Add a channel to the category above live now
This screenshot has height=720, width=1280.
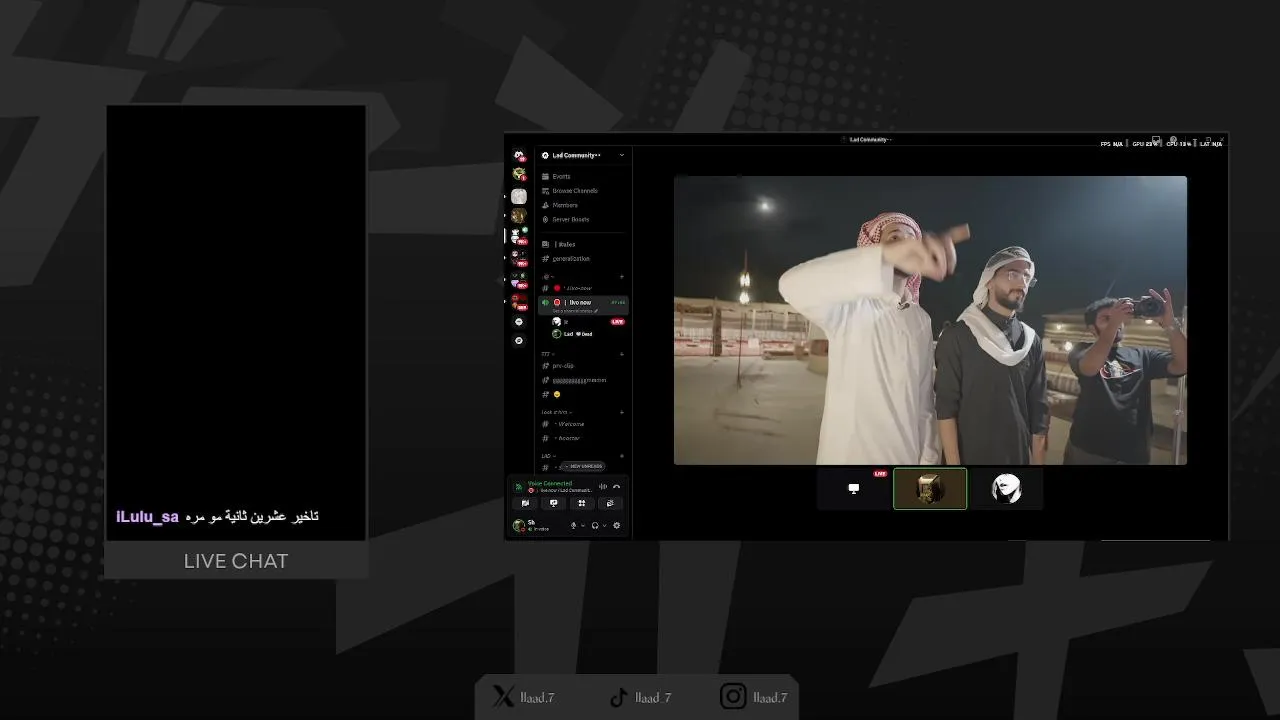[622, 277]
